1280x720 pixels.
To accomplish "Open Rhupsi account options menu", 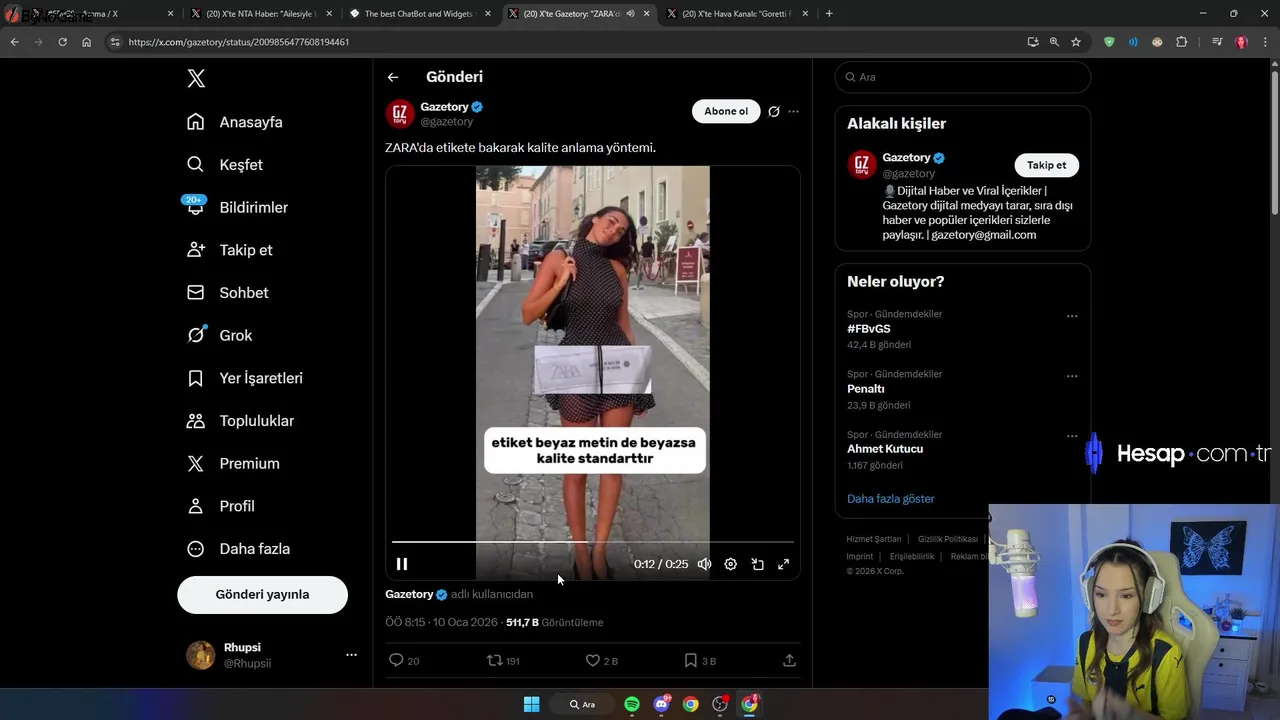I will pyautogui.click(x=351, y=655).
